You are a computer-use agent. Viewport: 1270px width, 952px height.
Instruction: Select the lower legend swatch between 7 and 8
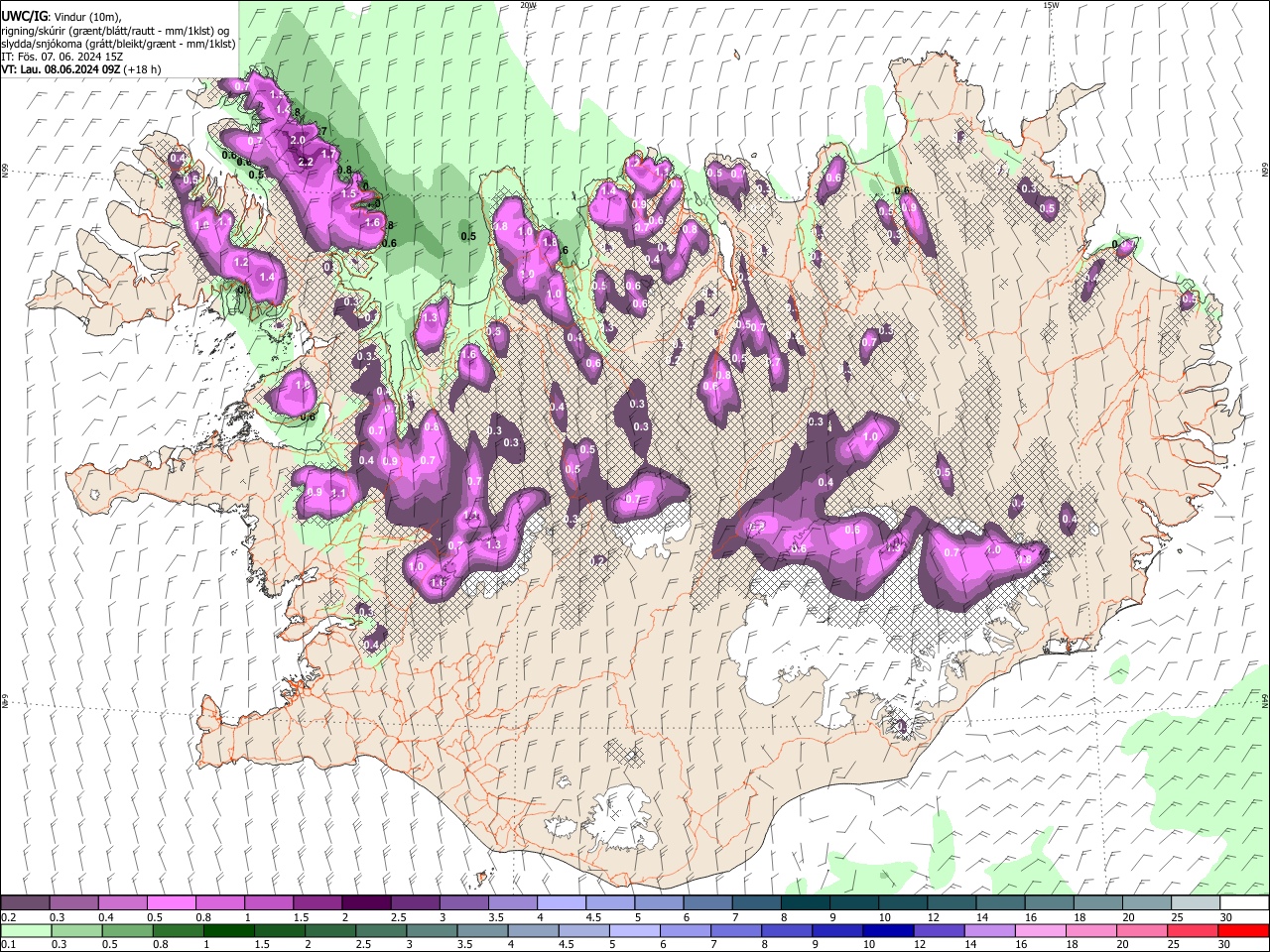click(x=736, y=930)
